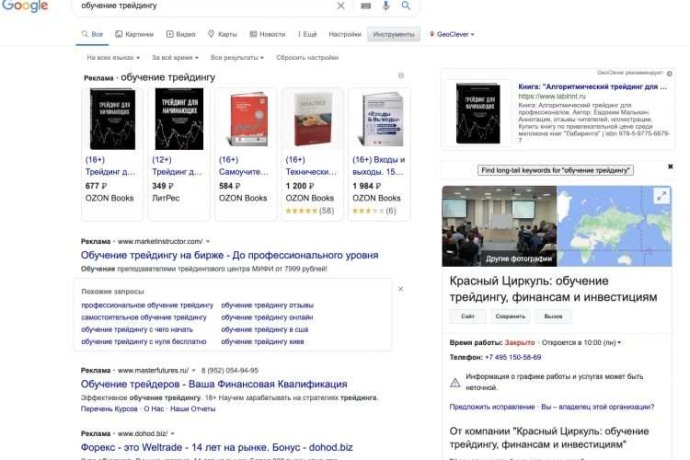Screen dimensions: 690x460
Task: Expand the masterfutures.ru ad URL dropdown
Action: (x=194, y=371)
